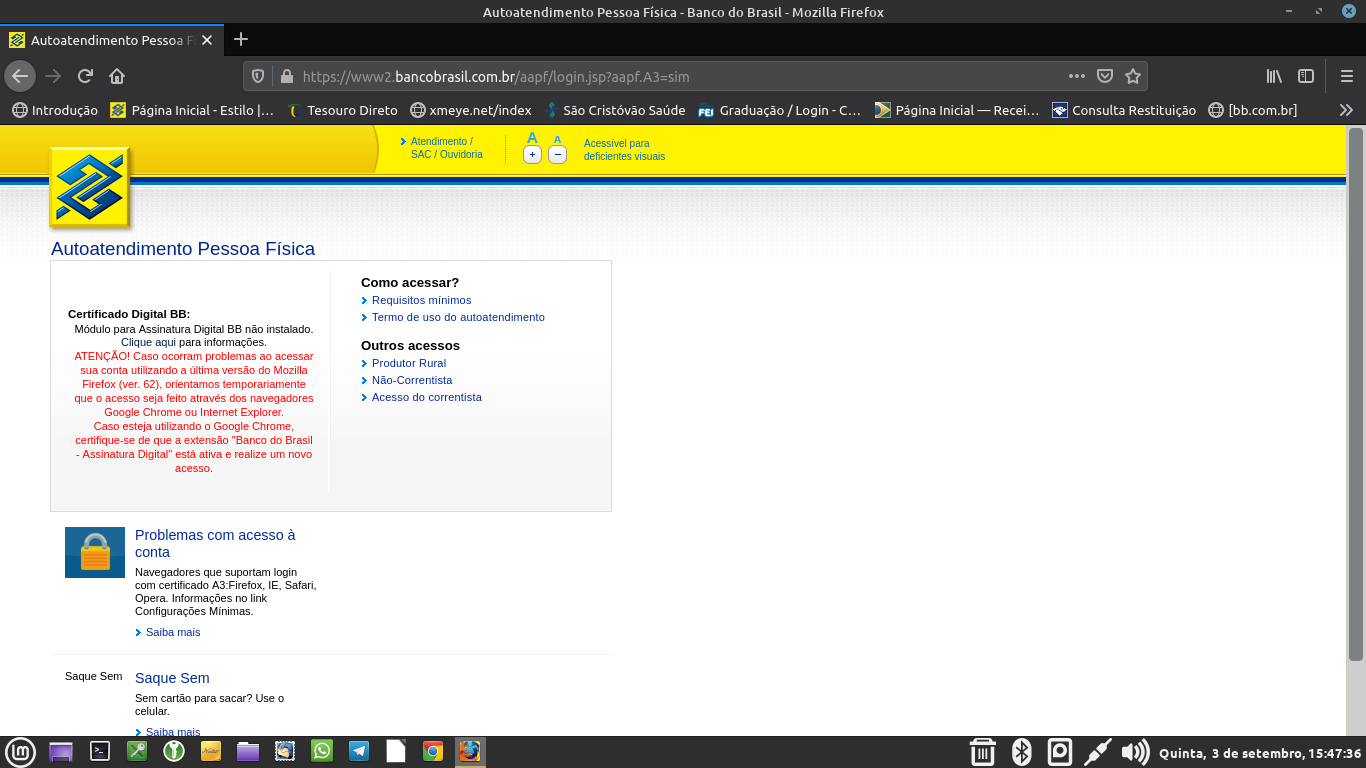This screenshot has height=768, width=1366.
Task: Open xmeye.net/index bookmark
Action: pyautogui.click(x=470, y=110)
